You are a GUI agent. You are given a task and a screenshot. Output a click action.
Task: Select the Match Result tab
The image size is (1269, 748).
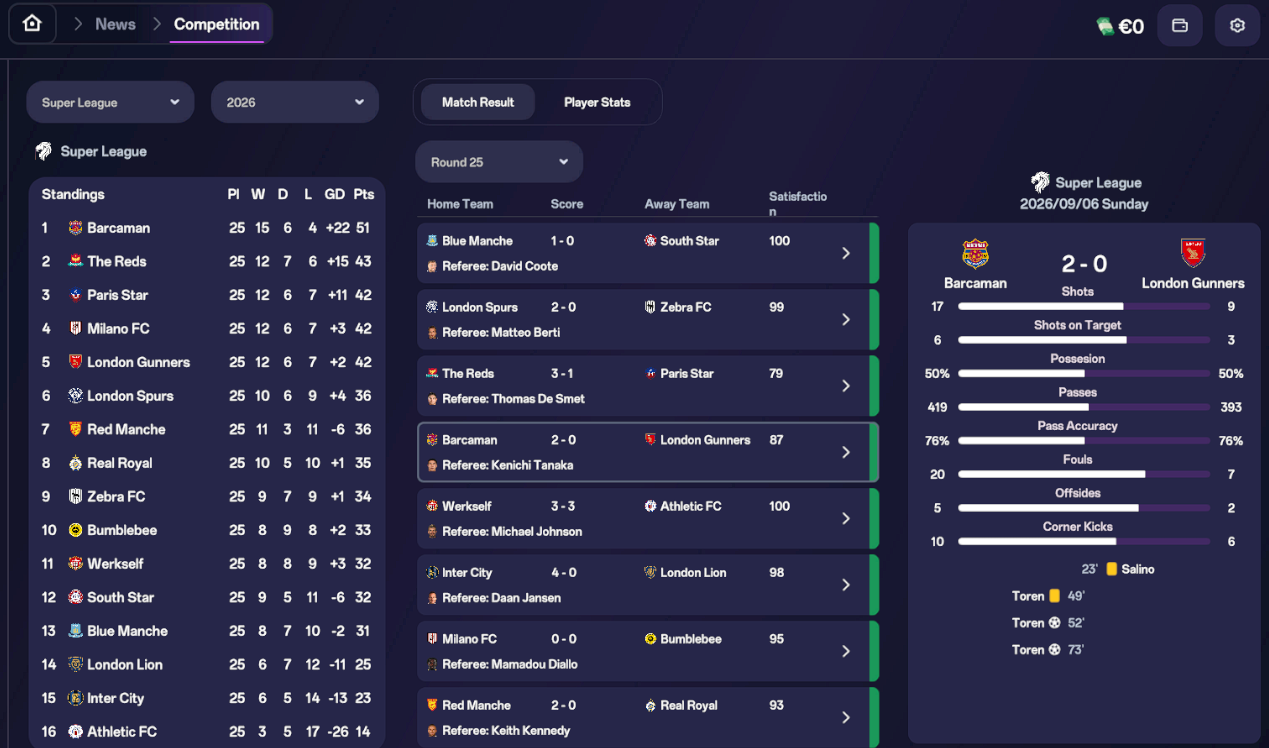click(x=478, y=102)
